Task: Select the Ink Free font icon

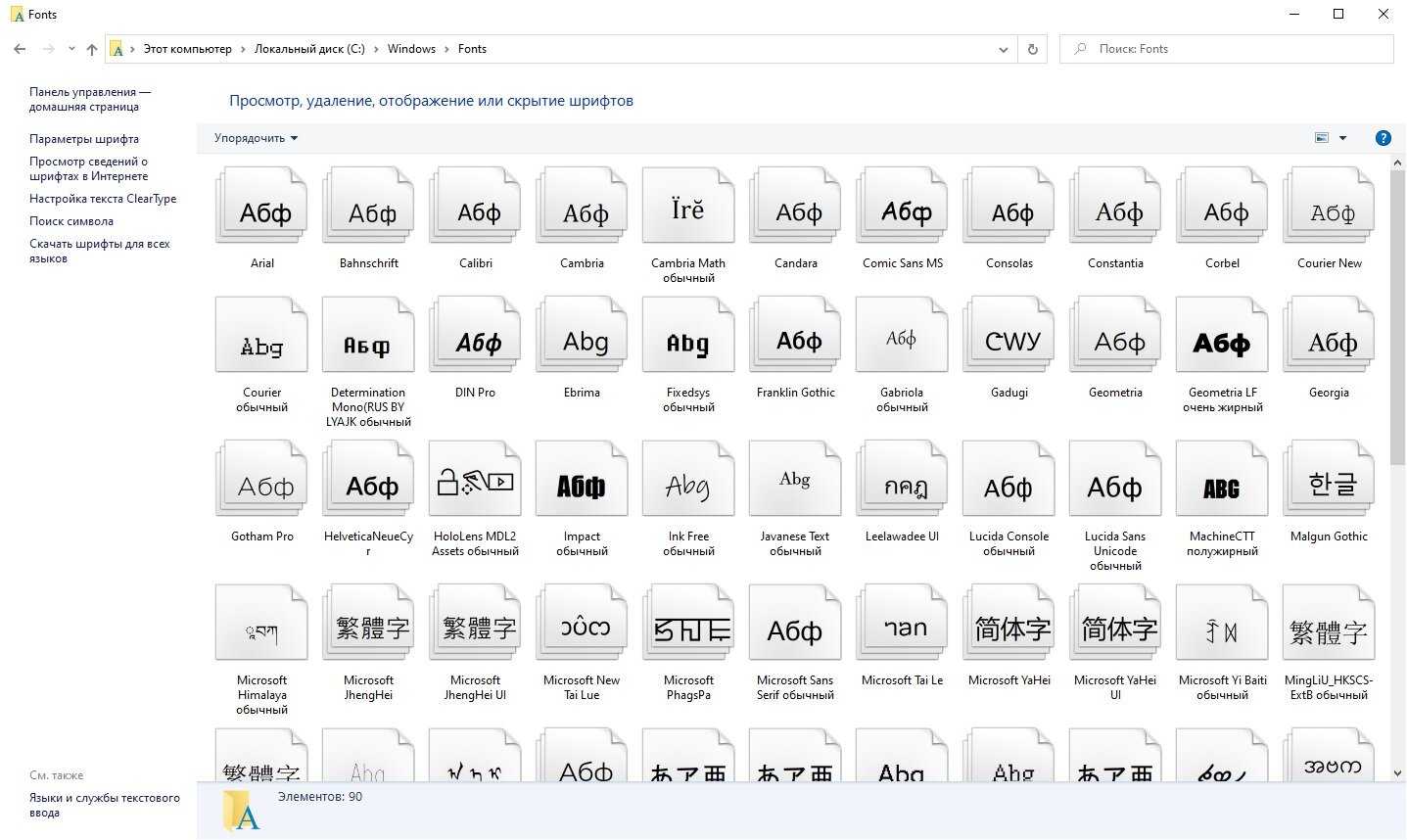Action: pos(688,479)
